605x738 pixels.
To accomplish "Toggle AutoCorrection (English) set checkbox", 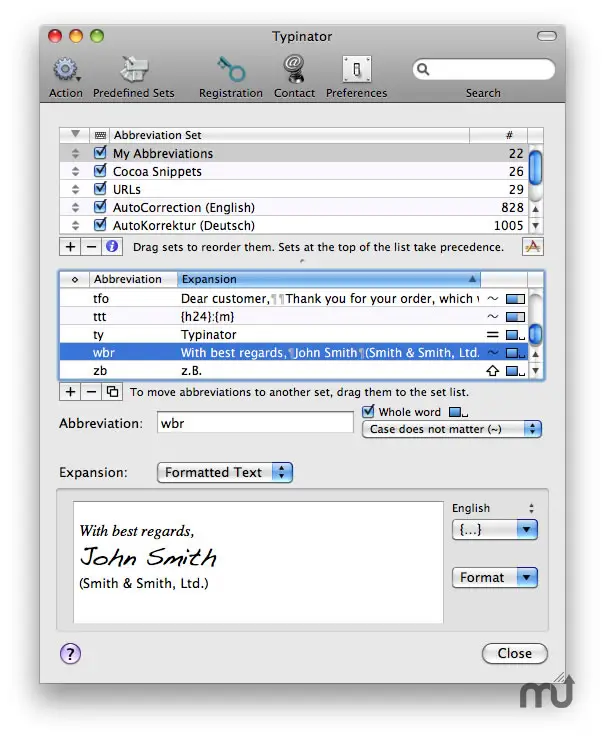I will [x=100, y=207].
